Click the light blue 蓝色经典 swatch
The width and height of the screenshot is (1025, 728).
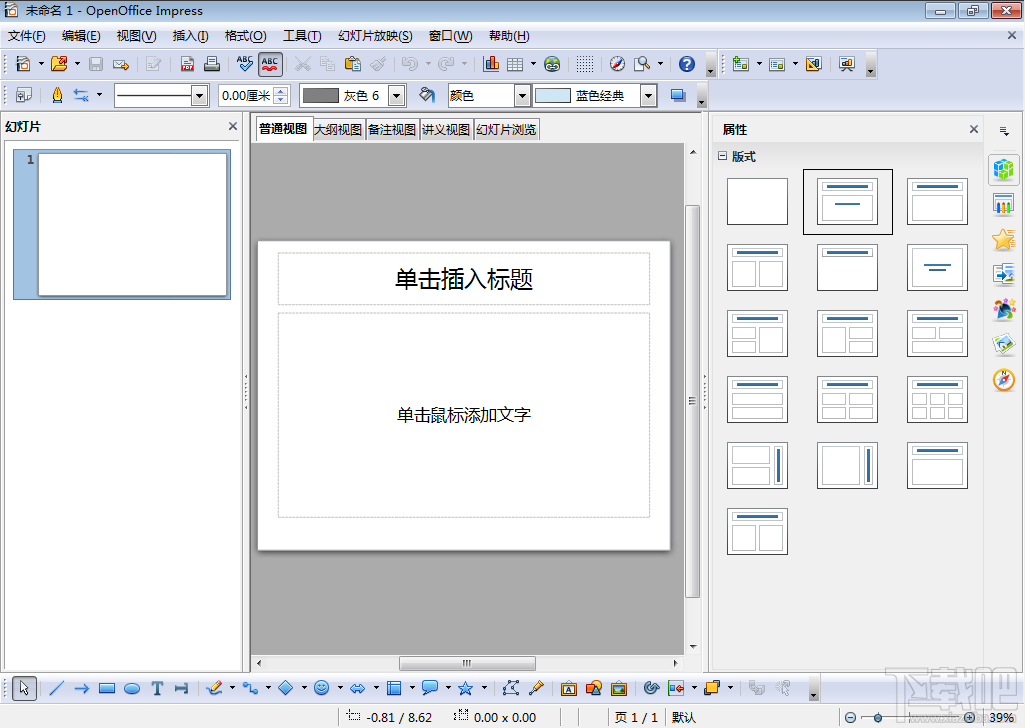point(552,95)
